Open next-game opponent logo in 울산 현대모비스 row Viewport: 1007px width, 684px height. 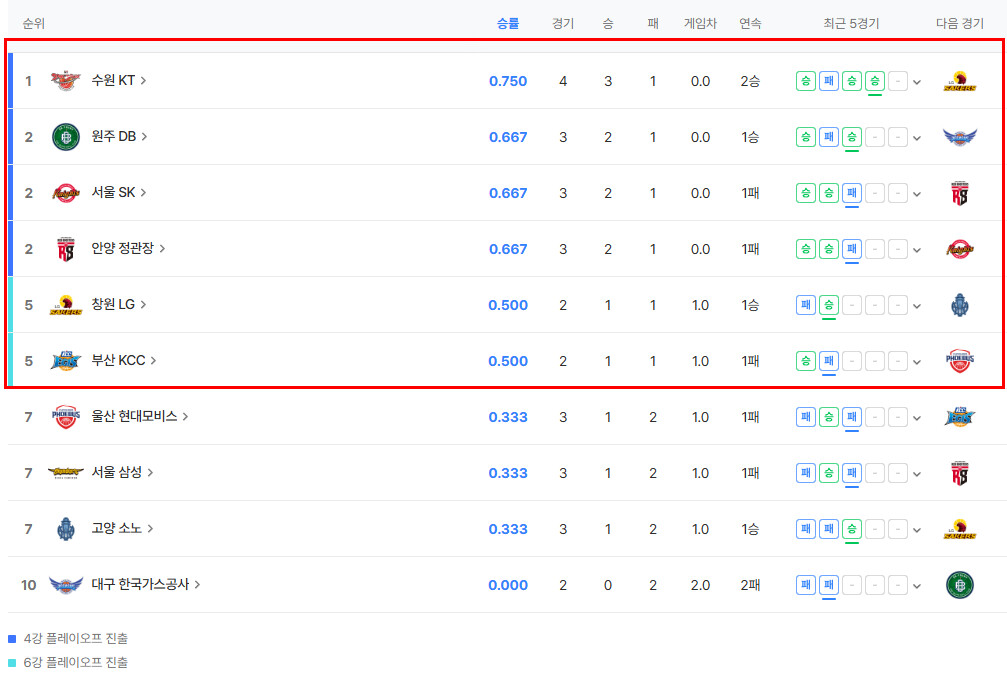pos(959,417)
